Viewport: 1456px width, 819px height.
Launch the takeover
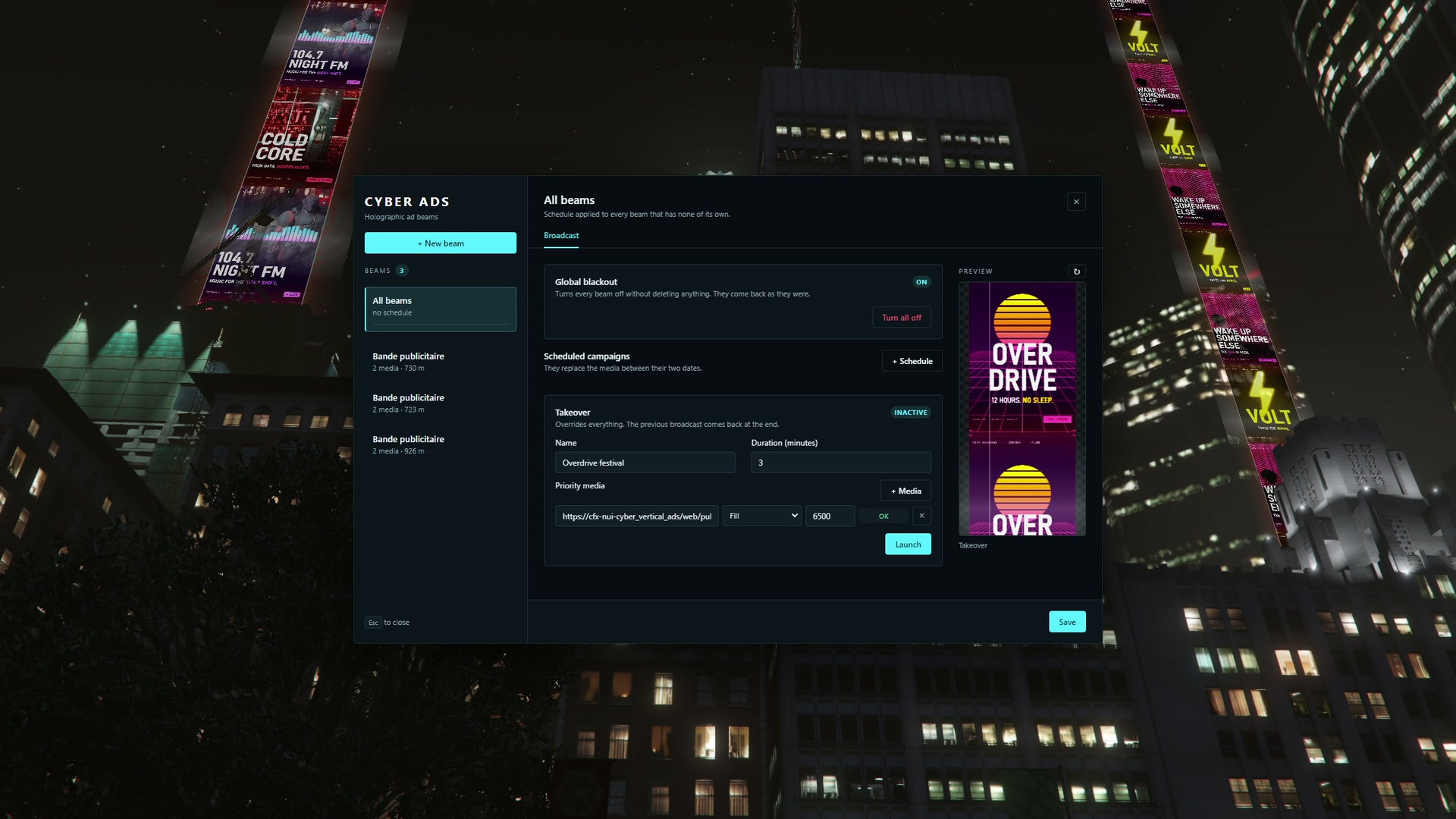(x=908, y=544)
